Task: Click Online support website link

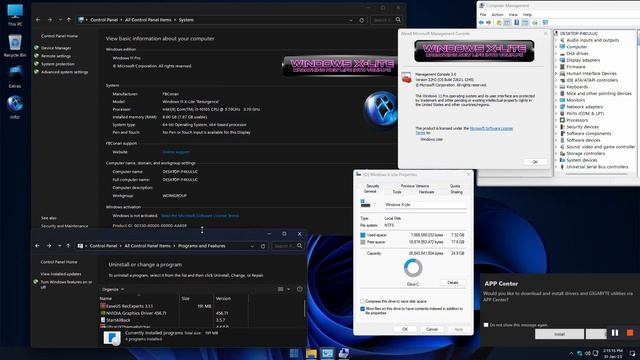Action: (x=176, y=152)
